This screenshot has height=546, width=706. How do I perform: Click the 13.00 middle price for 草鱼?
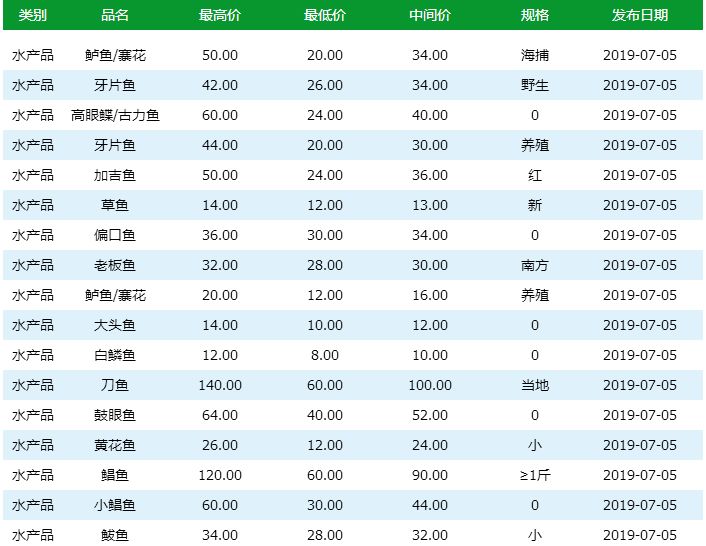[430, 205]
